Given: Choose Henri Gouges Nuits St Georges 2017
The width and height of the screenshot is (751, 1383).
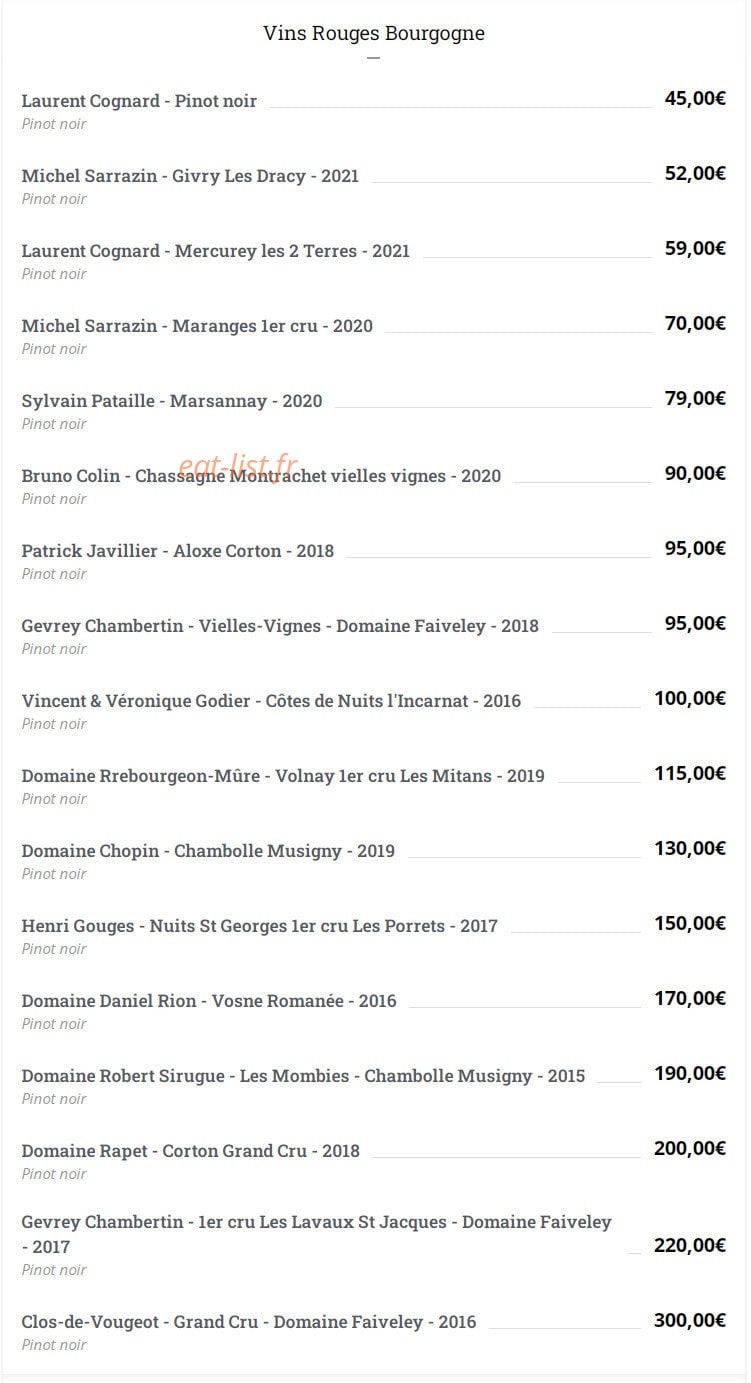Looking at the screenshot, I should pyautogui.click(x=259, y=926).
